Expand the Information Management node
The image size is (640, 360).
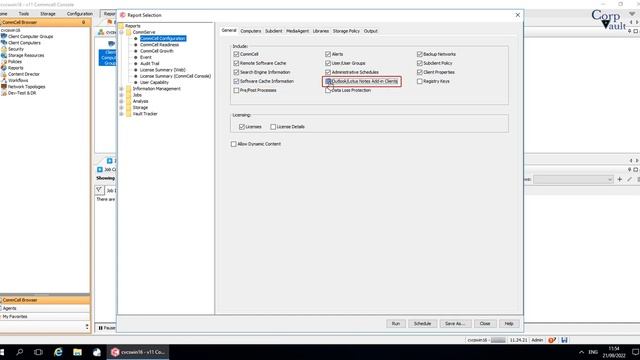[121, 89]
